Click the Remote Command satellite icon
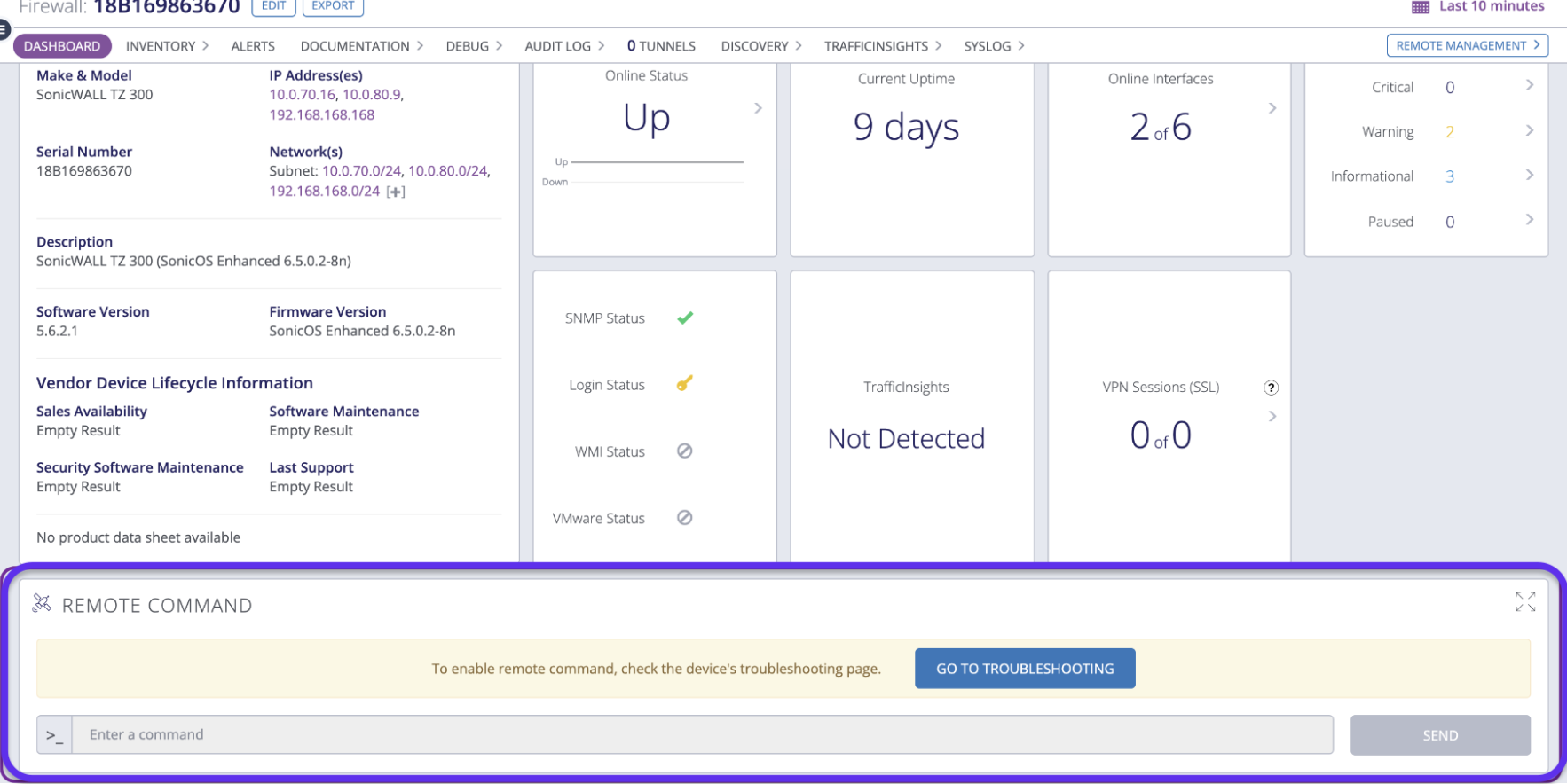Image resolution: width=1567 pixels, height=784 pixels. tap(42, 604)
